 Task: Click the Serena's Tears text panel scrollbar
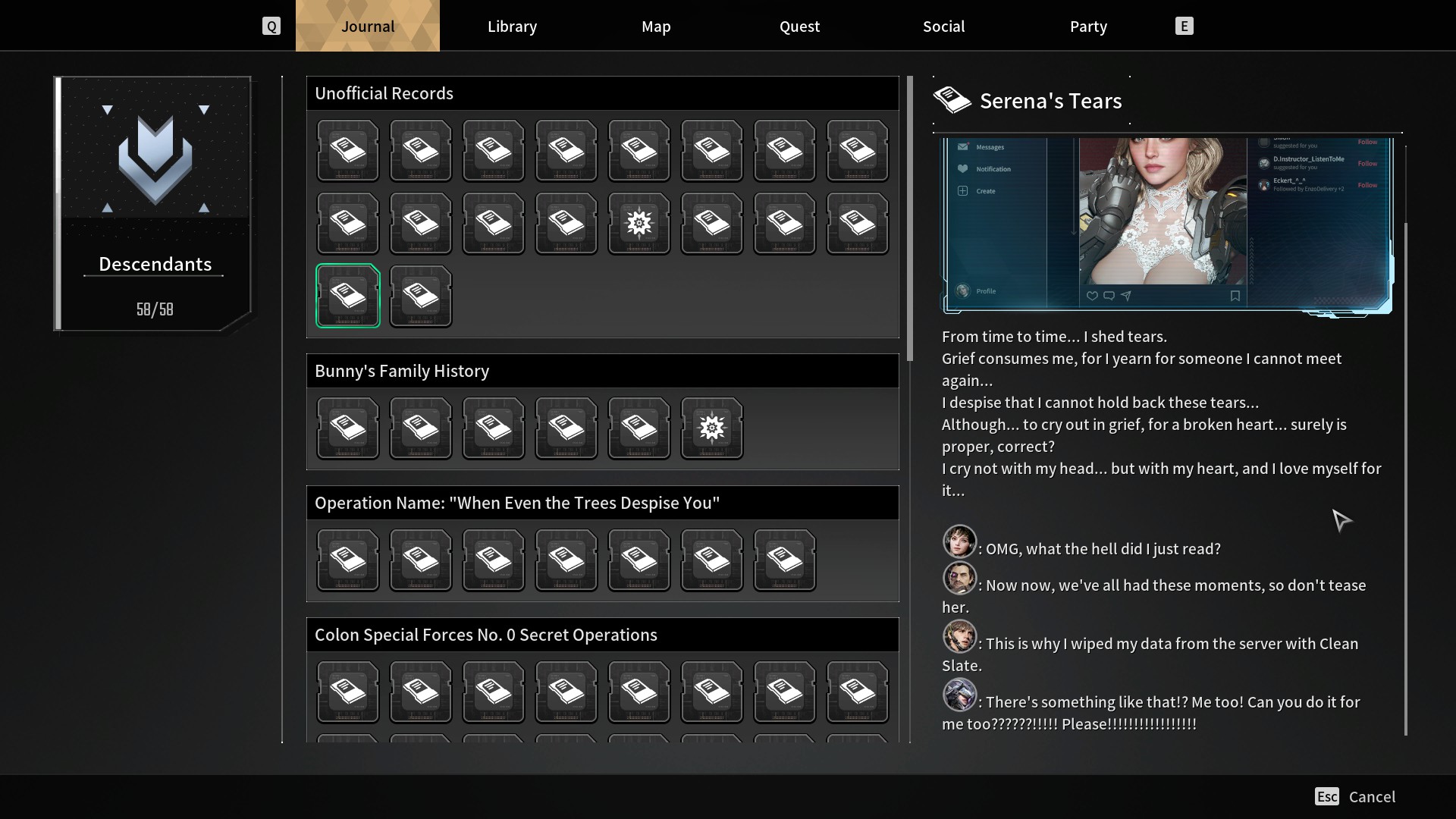tap(1405, 478)
